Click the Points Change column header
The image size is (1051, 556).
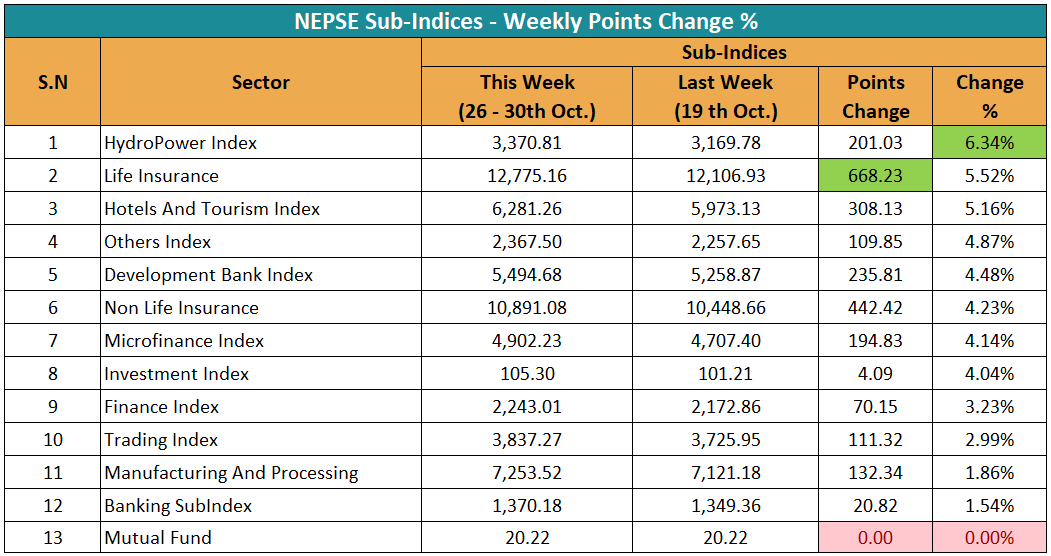click(875, 96)
